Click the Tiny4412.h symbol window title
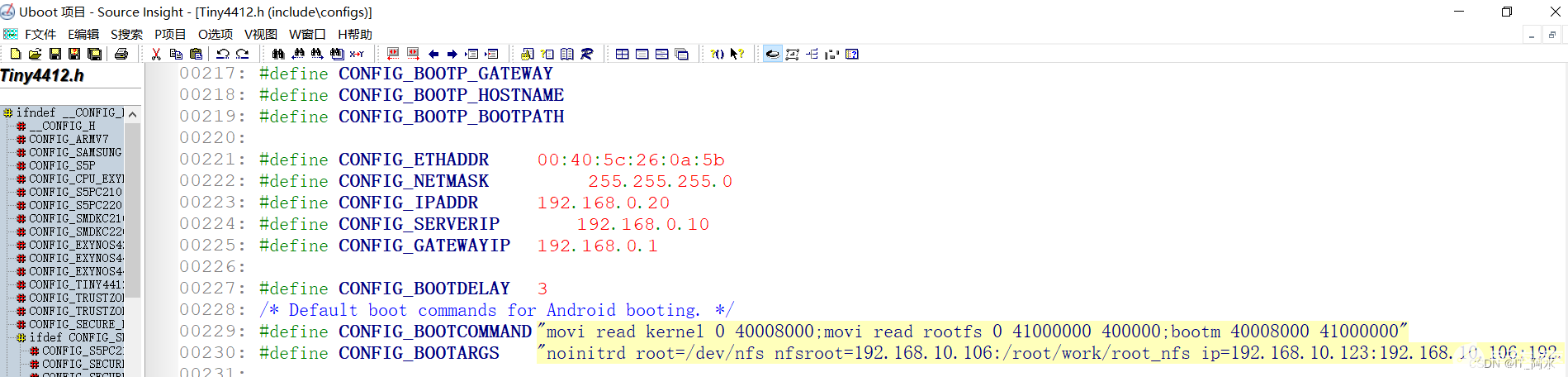 [42, 75]
